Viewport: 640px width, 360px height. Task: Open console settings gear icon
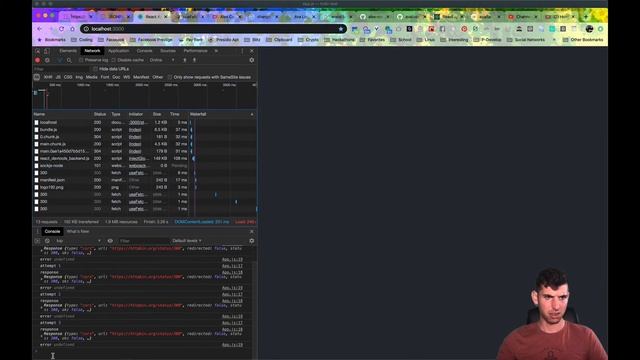tap(251, 241)
